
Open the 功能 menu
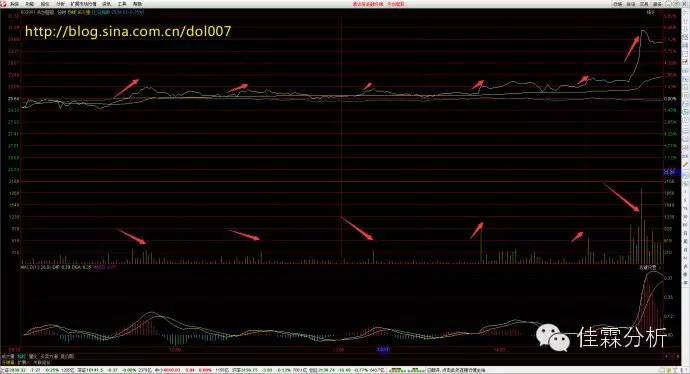29,4
